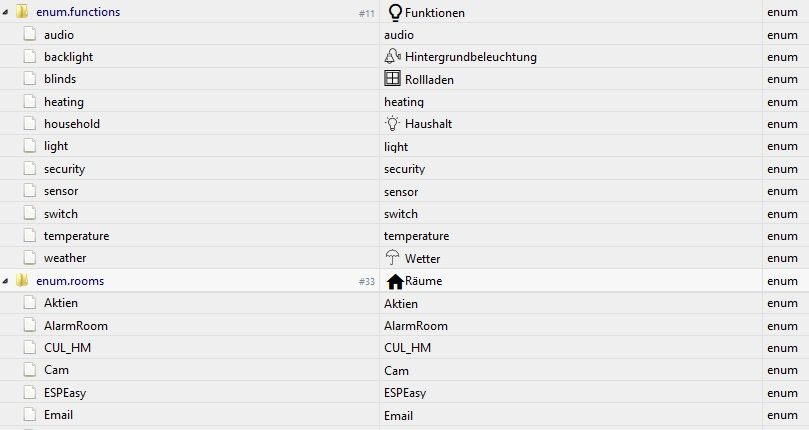This screenshot has width=809, height=430.
Task: Open the heating enum entry
Action: [64, 102]
